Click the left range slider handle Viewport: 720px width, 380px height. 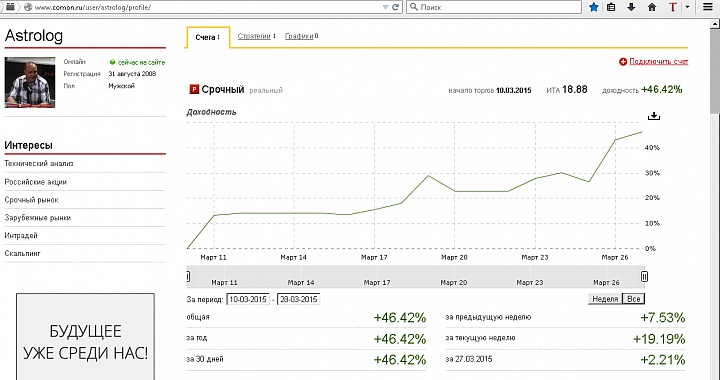click(188, 276)
